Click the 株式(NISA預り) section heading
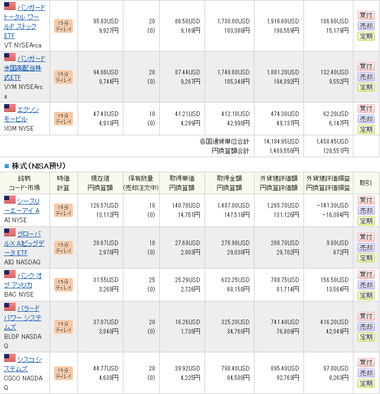 click(x=38, y=166)
